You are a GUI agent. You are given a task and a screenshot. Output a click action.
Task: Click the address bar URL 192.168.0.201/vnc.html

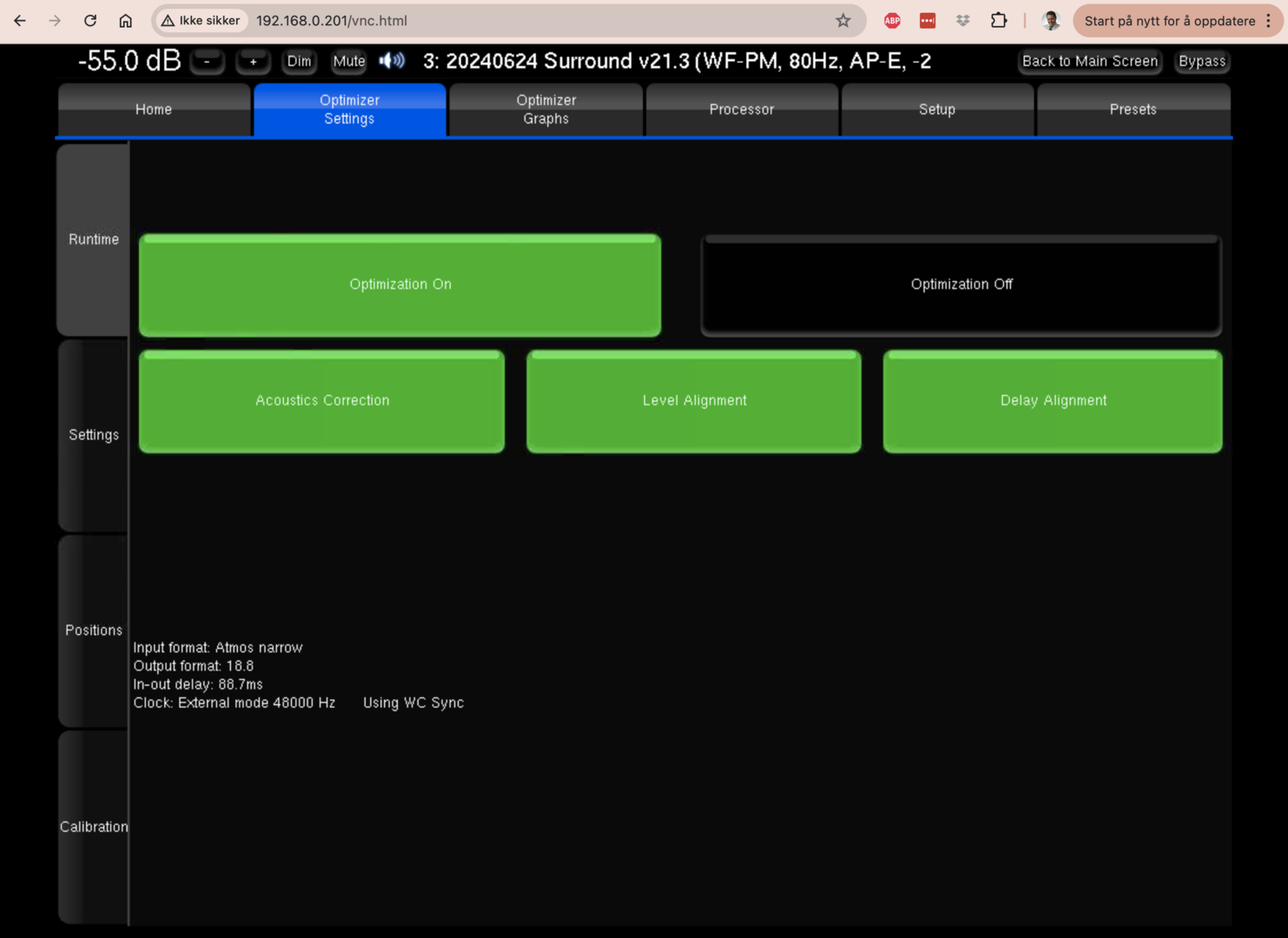click(x=332, y=21)
